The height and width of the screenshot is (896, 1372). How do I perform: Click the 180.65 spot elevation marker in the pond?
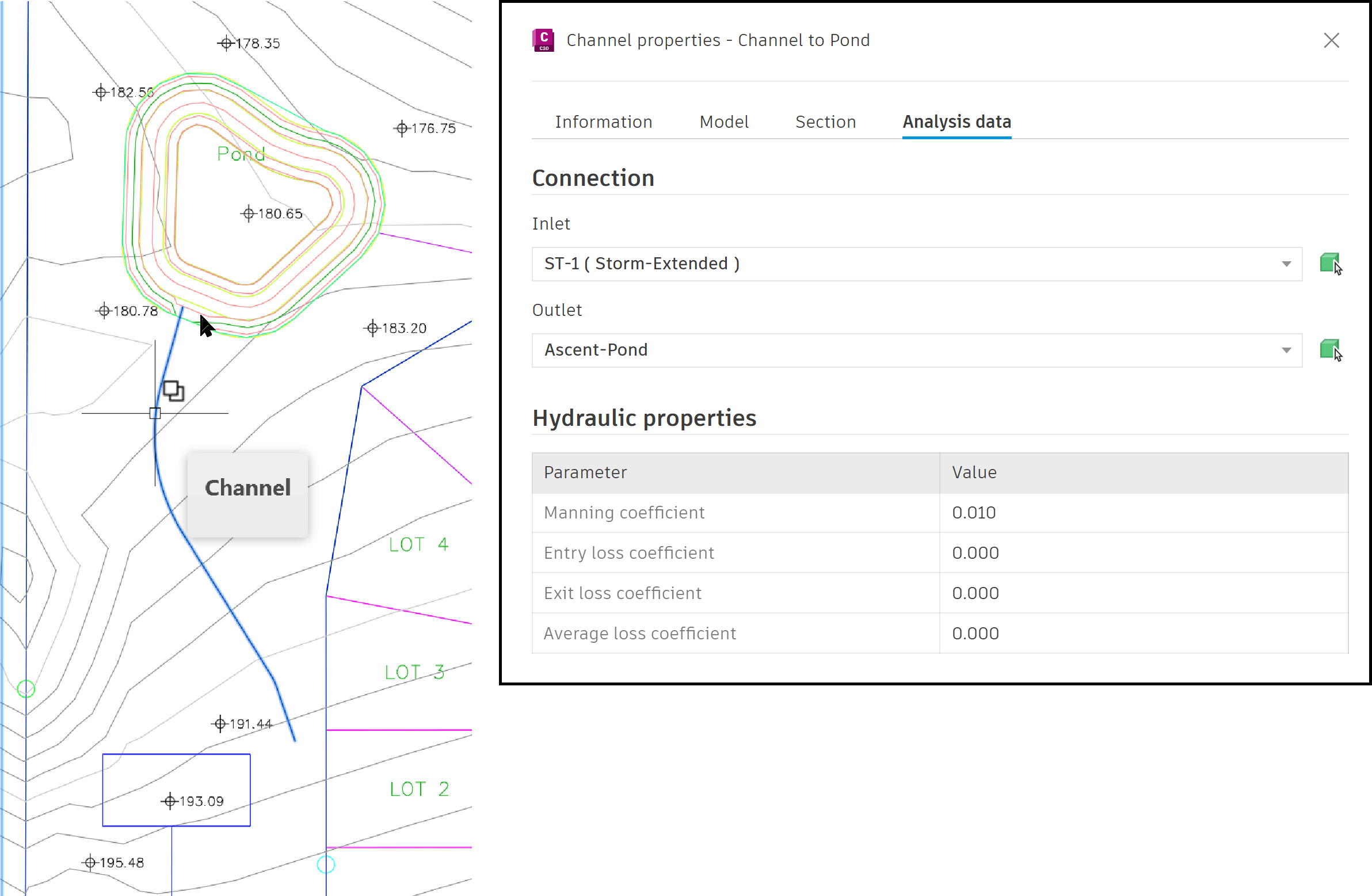click(x=249, y=214)
